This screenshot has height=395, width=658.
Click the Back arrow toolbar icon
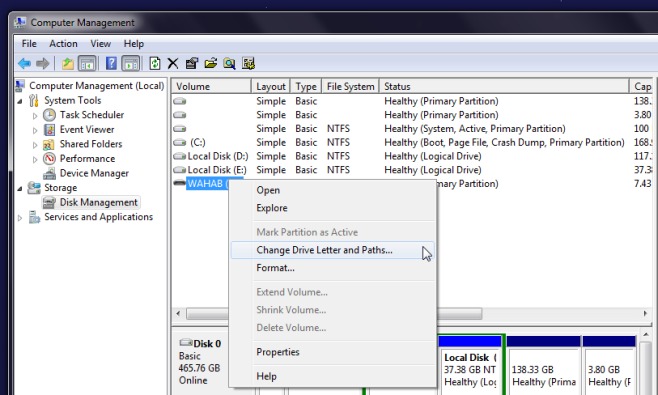[x=24, y=63]
